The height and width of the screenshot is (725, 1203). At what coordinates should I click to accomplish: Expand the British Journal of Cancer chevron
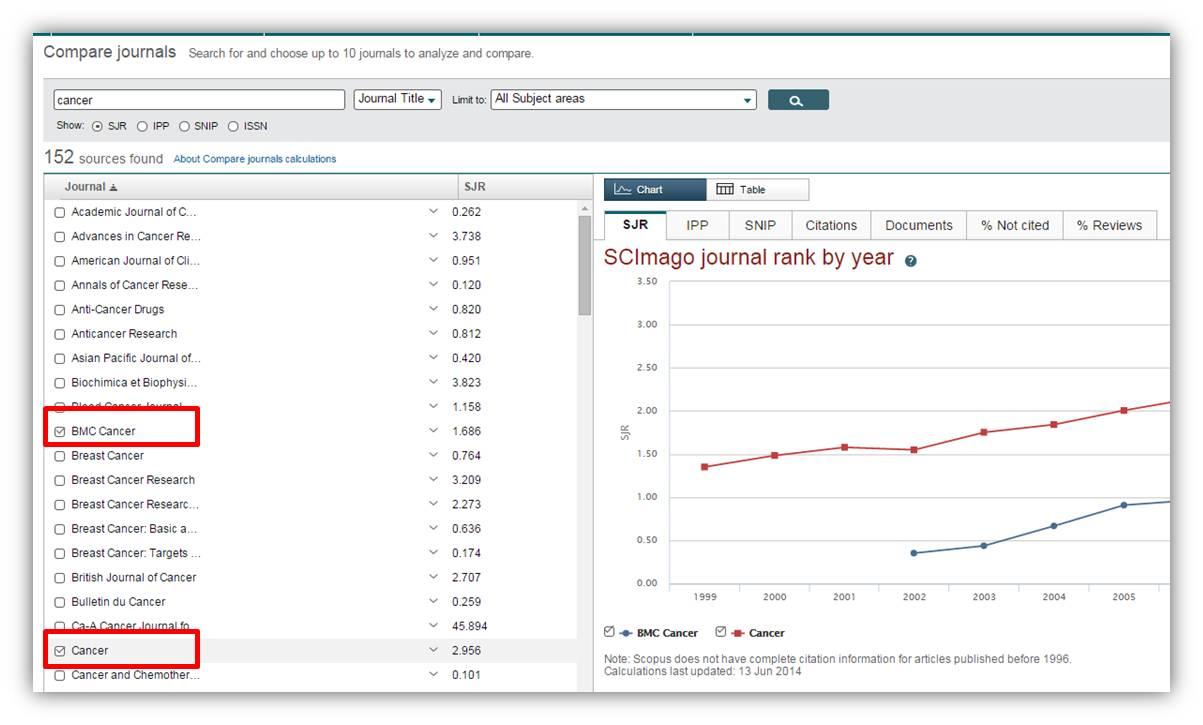point(433,577)
